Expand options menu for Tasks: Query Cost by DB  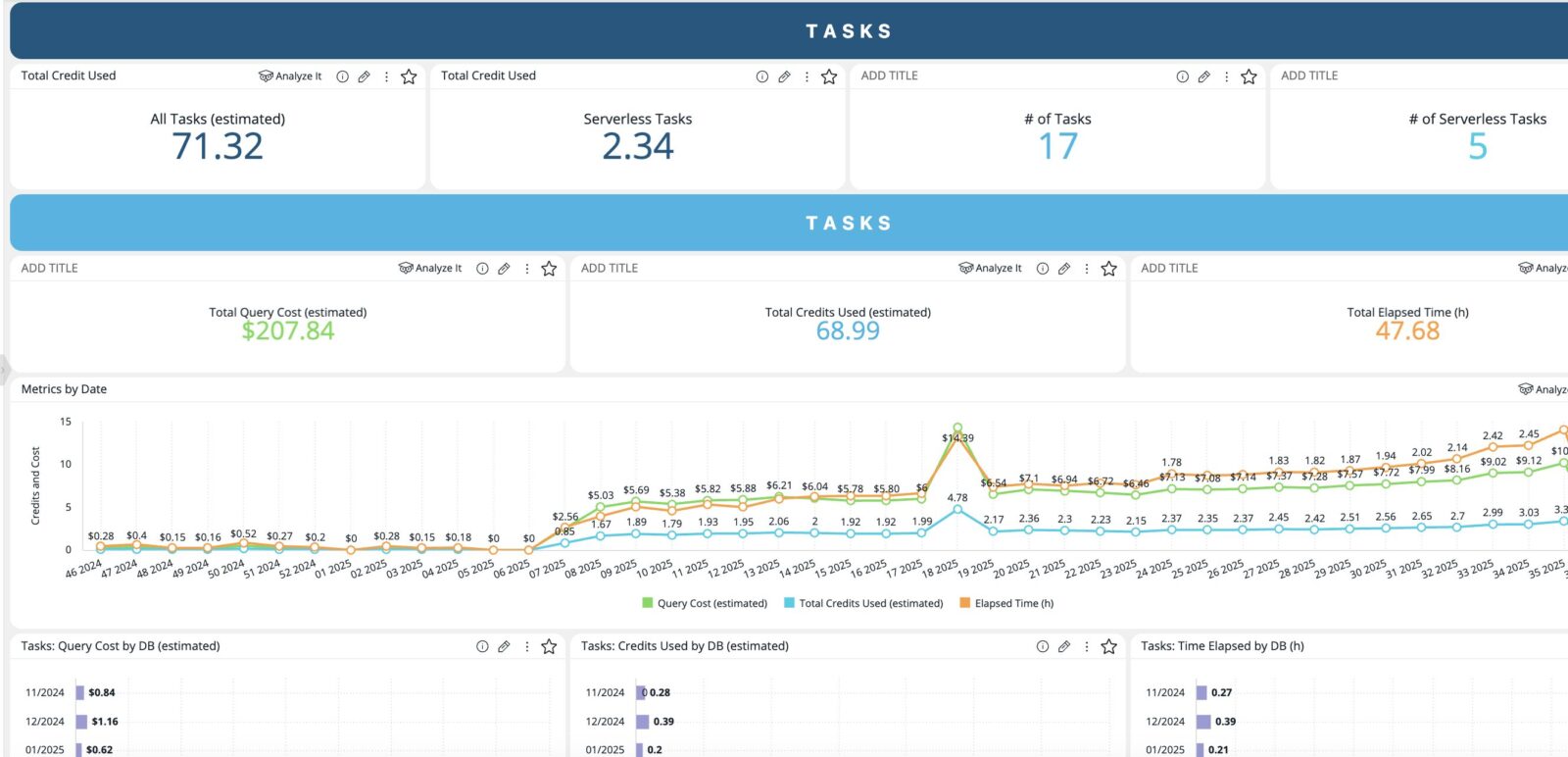[527, 647]
